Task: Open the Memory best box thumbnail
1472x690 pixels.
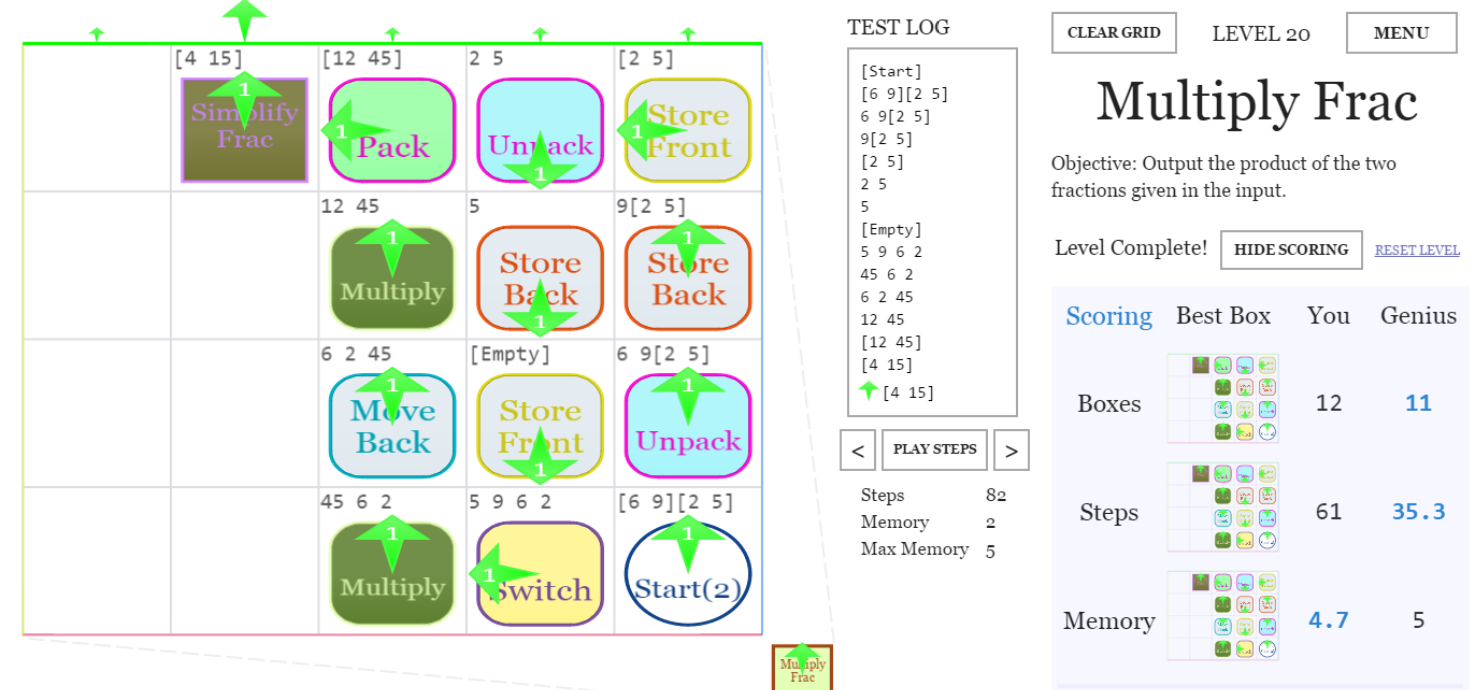Action: click(1223, 616)
